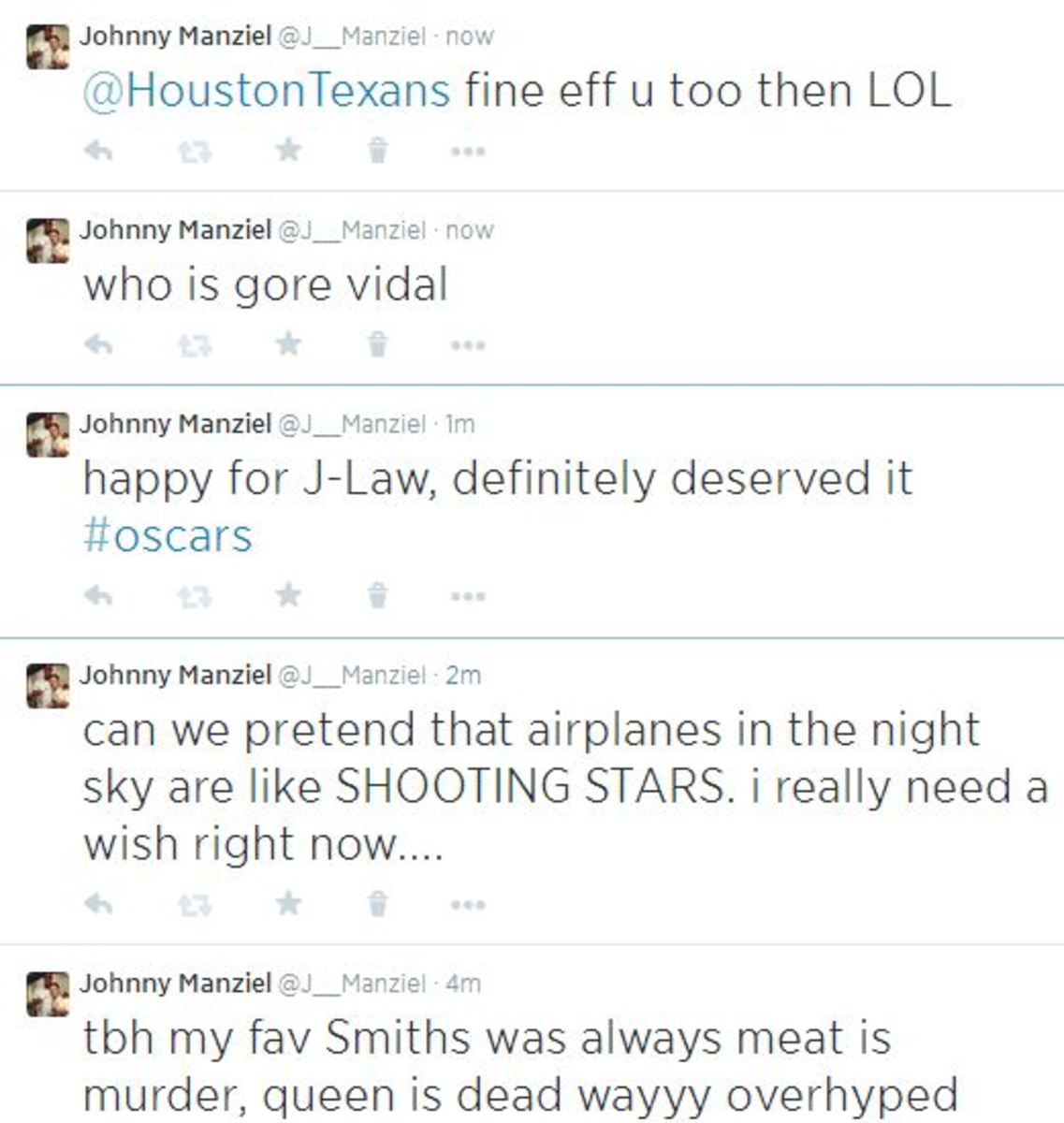The width and height of the screenshot is (1064, 1123).
Task: Reply to the SHOOTING STARS tweet
Action: [x=96, y=903]
